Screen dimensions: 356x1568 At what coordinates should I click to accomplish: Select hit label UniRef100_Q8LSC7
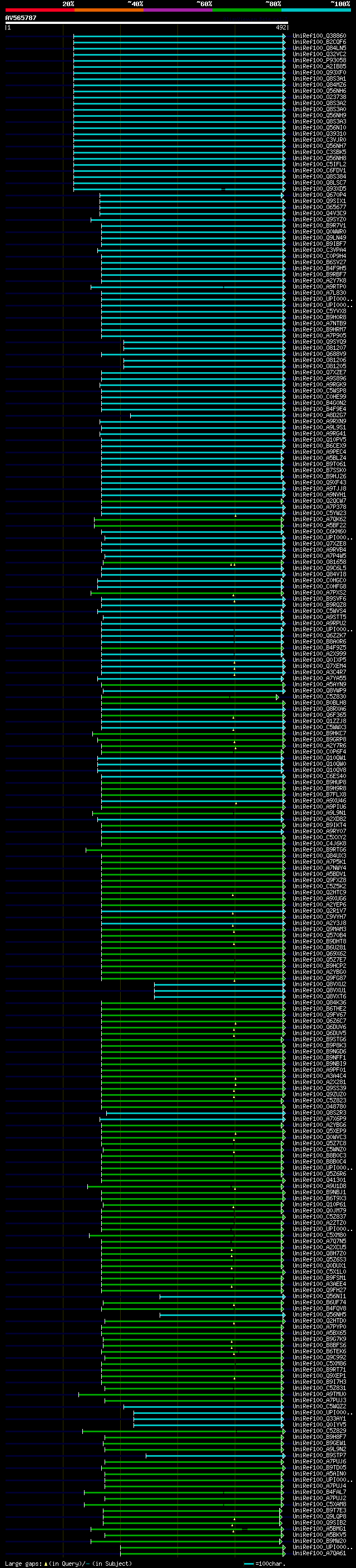pos(319,182)
